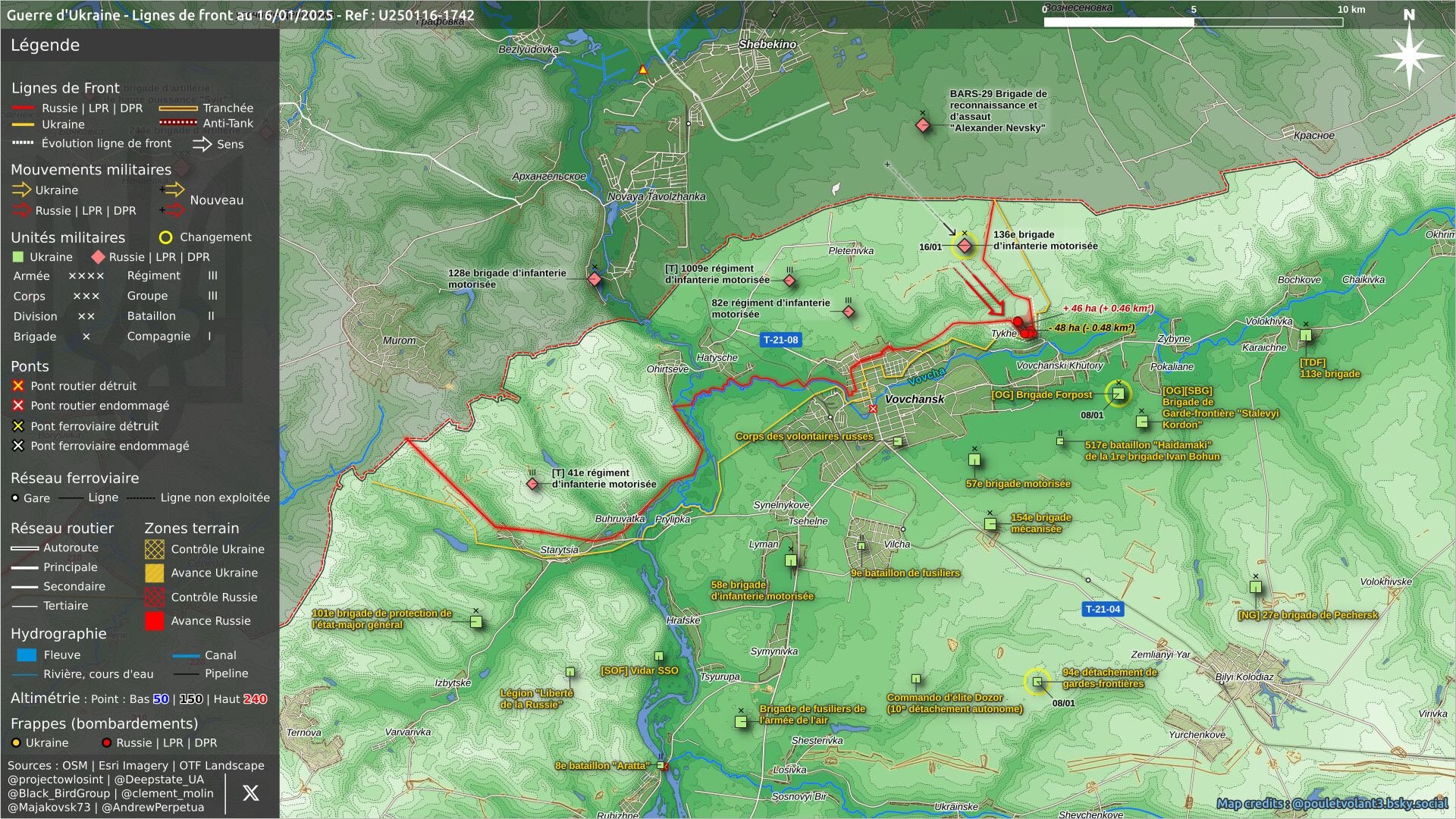Click the damaged bridge X in Vovchansk
1456x819 pixels.
point(874,409)
